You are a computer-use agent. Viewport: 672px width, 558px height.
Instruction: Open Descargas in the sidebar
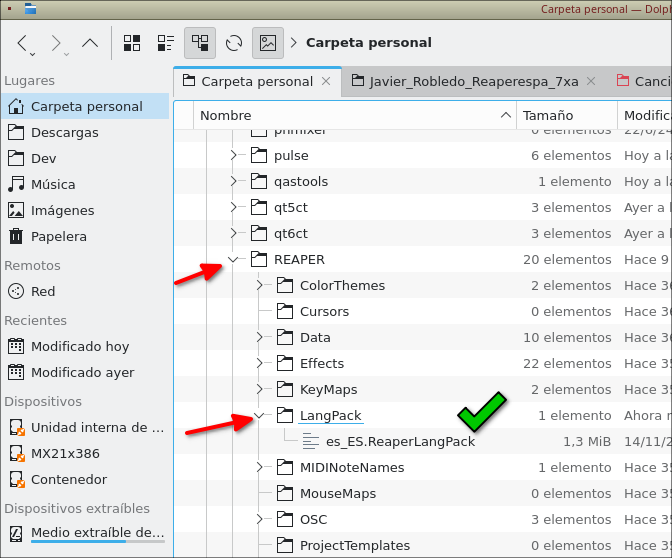point(86,132)
